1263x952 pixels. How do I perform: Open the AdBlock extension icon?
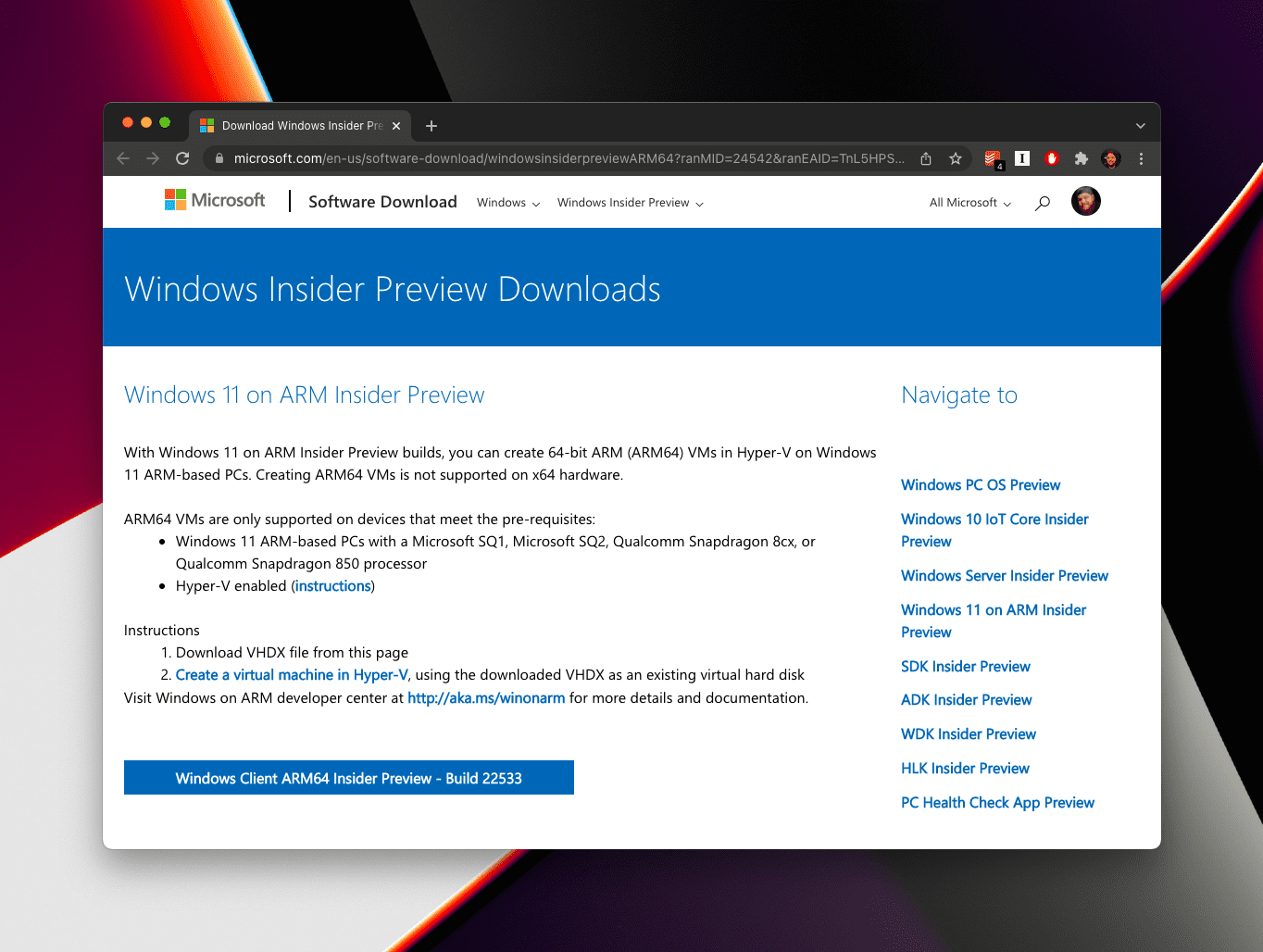coord(1051,158)
